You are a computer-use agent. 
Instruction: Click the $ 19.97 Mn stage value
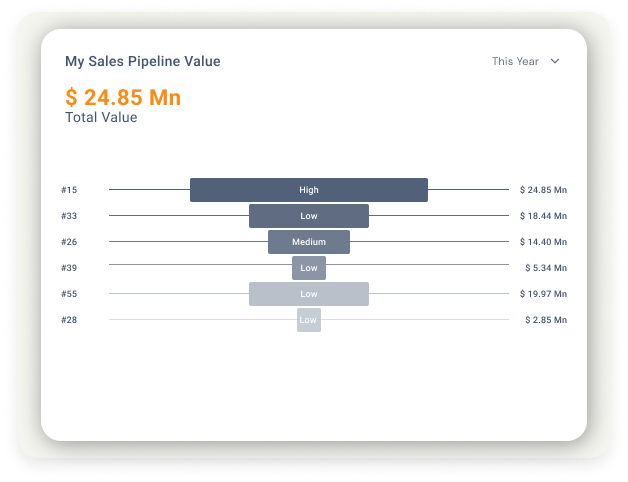click(x=543, y=294)
